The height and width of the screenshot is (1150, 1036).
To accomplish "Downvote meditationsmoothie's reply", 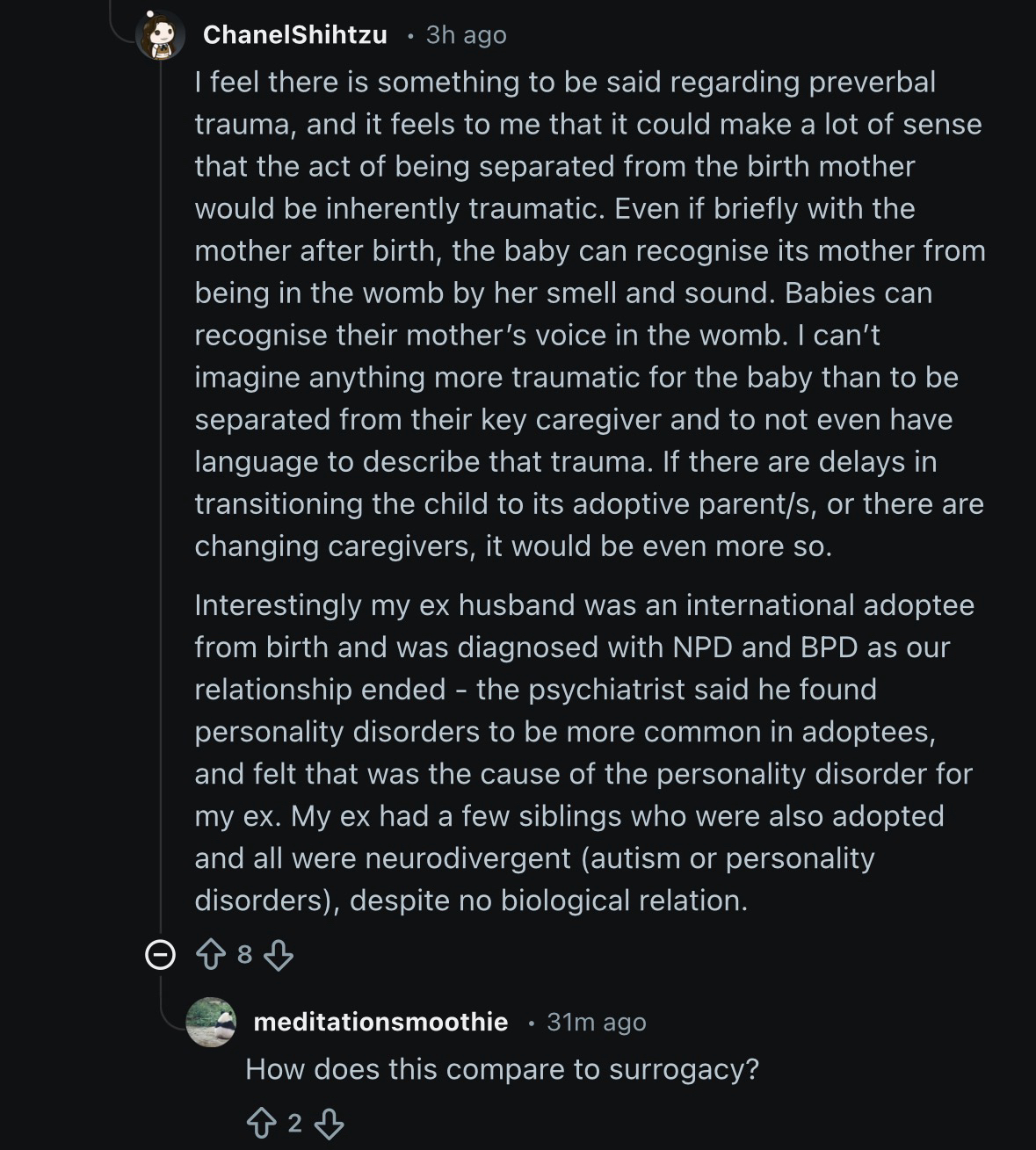I will pos(329,1123).
